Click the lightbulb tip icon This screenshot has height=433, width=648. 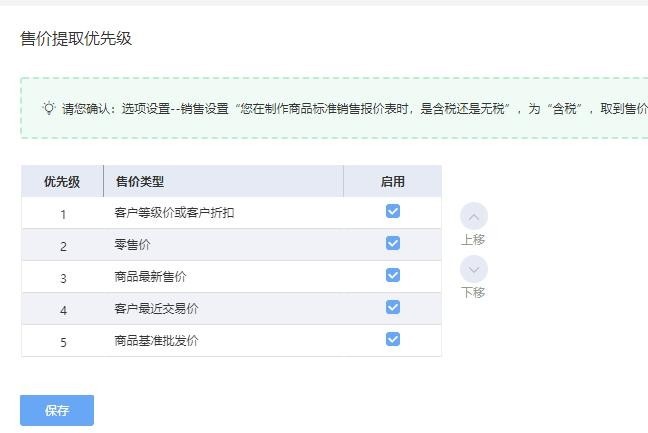tap(49, 108)
